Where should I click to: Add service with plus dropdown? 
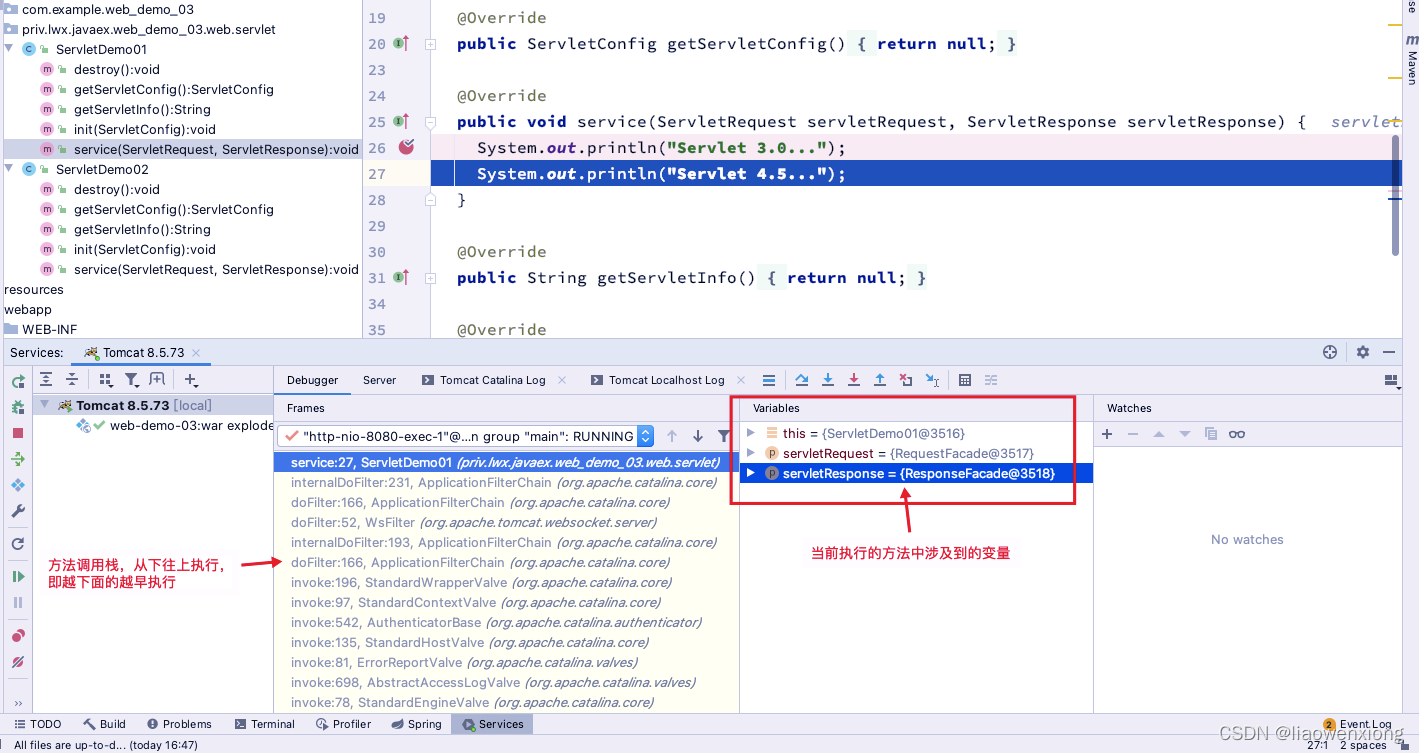[191, 380]
